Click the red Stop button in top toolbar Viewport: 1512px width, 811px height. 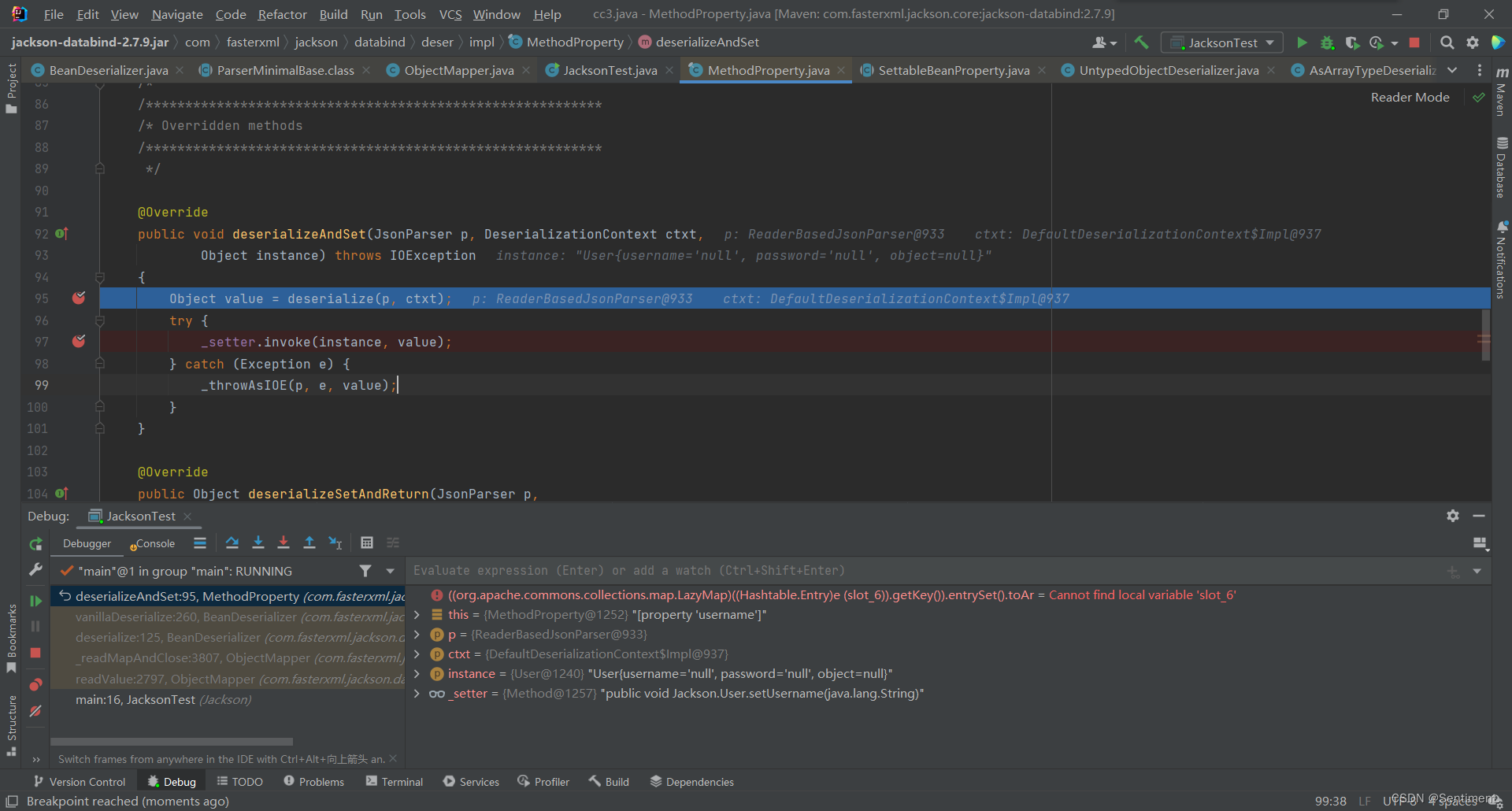click(1414, 43)
